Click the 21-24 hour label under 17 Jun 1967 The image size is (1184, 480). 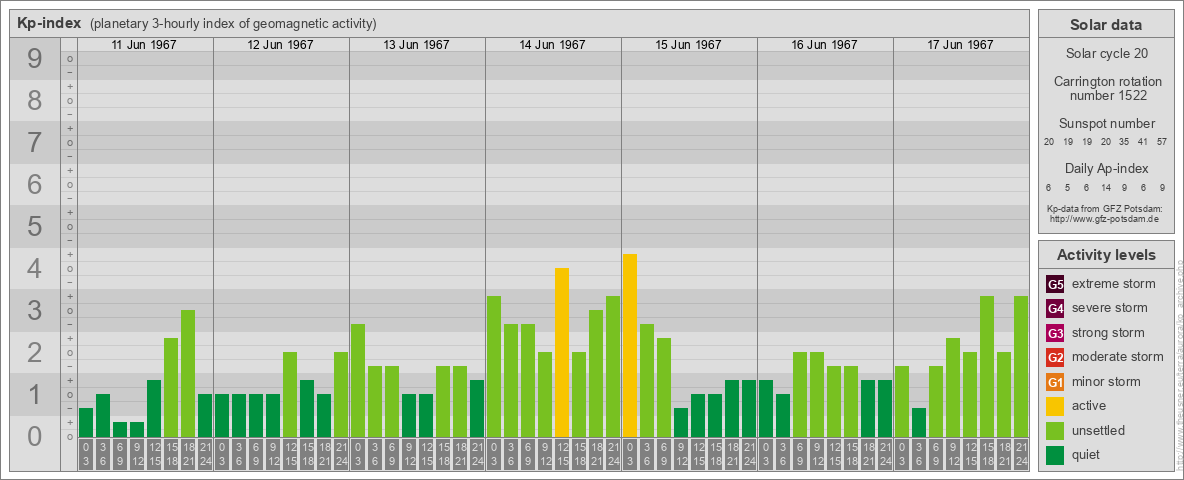[x=1021, y=454]
